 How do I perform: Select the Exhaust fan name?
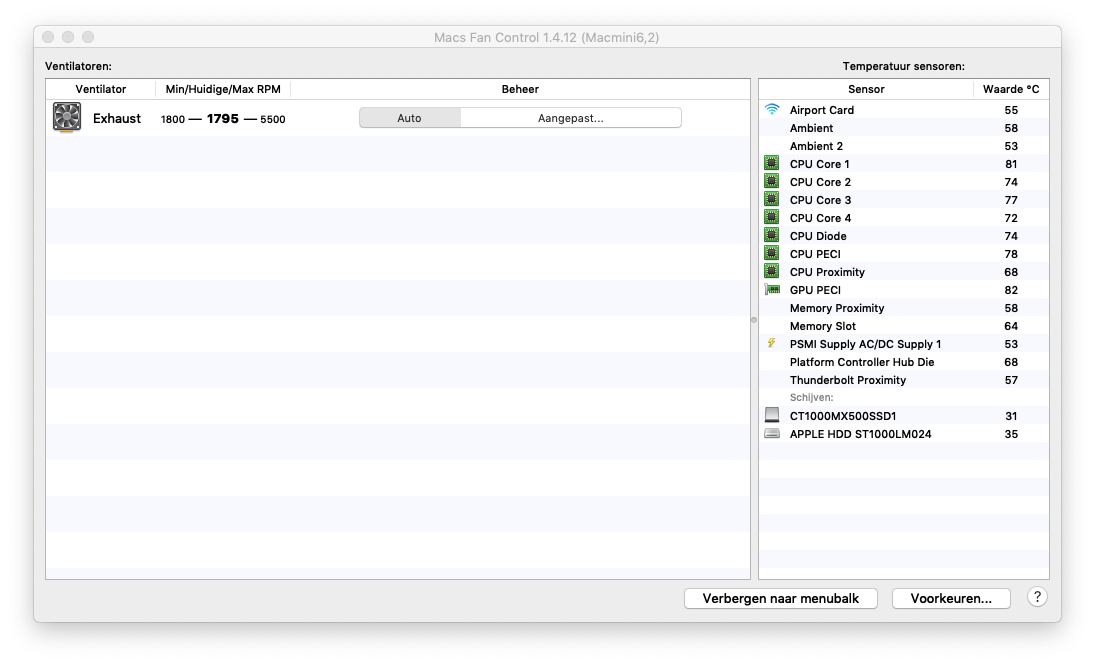[x=117, y=119]
